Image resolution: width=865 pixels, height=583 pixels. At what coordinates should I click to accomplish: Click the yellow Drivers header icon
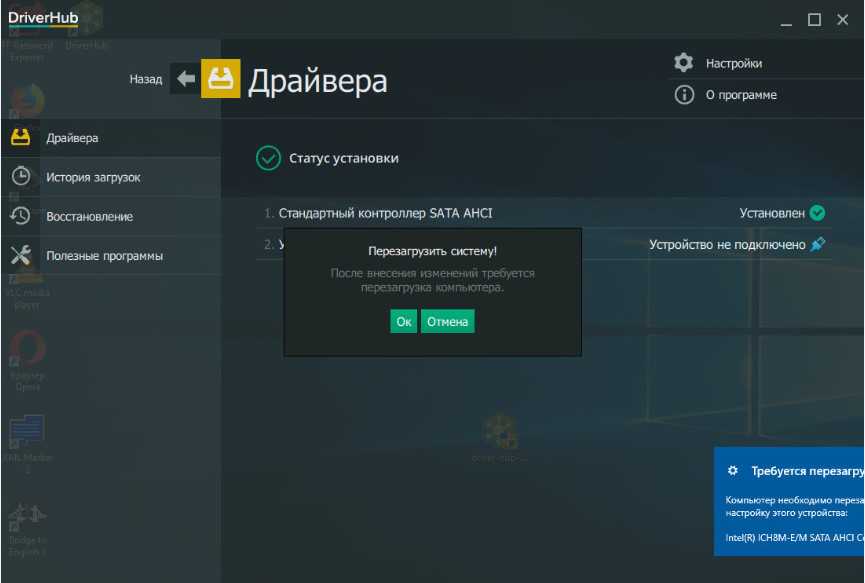(x=221, y=79)
